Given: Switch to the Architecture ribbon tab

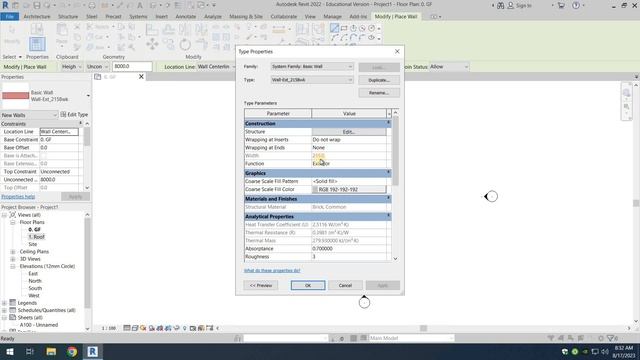Looking at the screenshot, I should click(x=37, y=17).
